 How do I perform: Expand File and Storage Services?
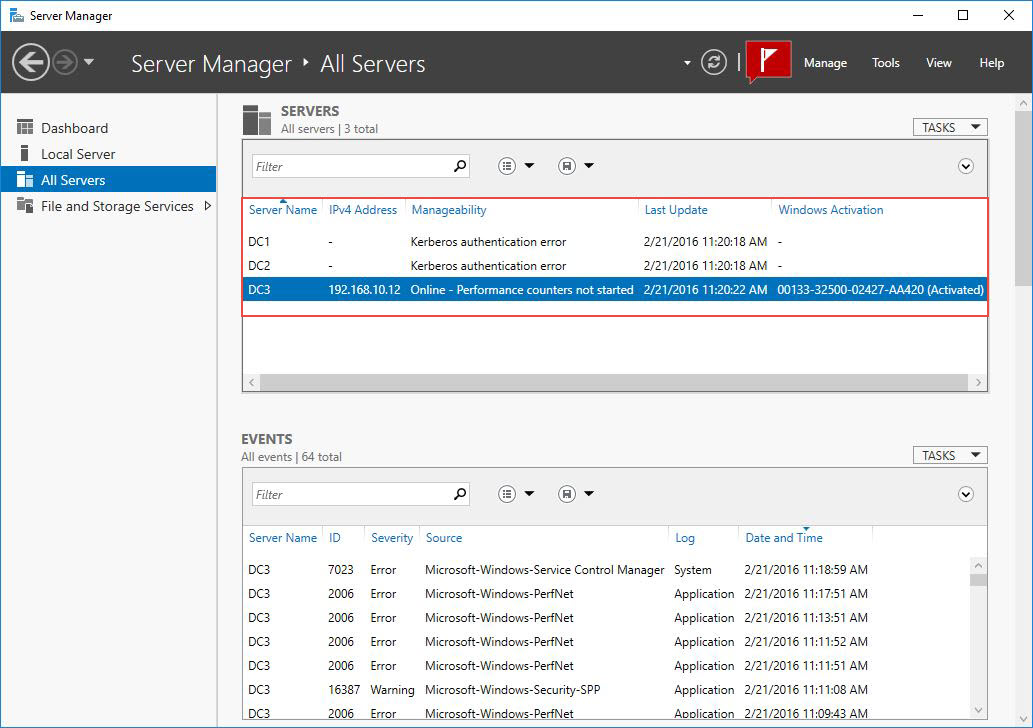(x=207, y=206)
